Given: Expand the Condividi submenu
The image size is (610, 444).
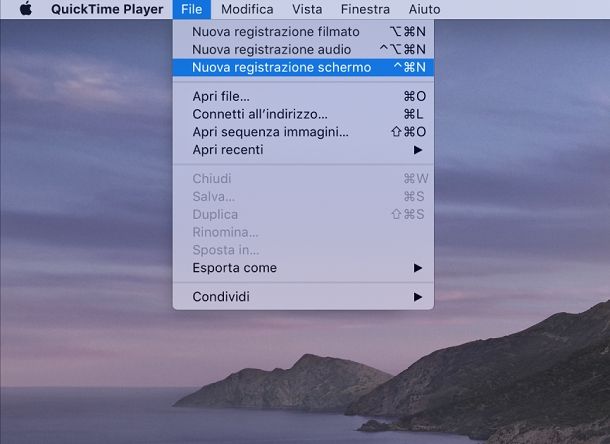Looking at the screenshot, I should point(303,297).
